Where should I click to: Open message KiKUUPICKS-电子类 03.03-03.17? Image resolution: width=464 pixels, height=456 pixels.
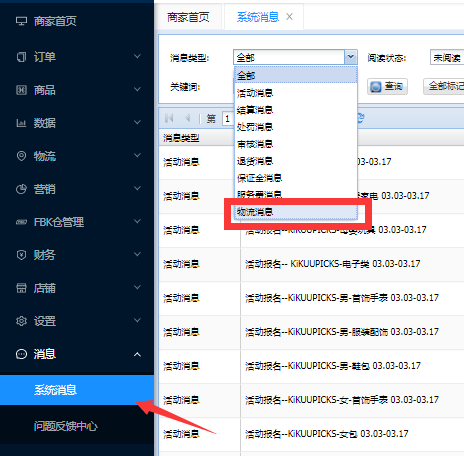tap(332, 264)
